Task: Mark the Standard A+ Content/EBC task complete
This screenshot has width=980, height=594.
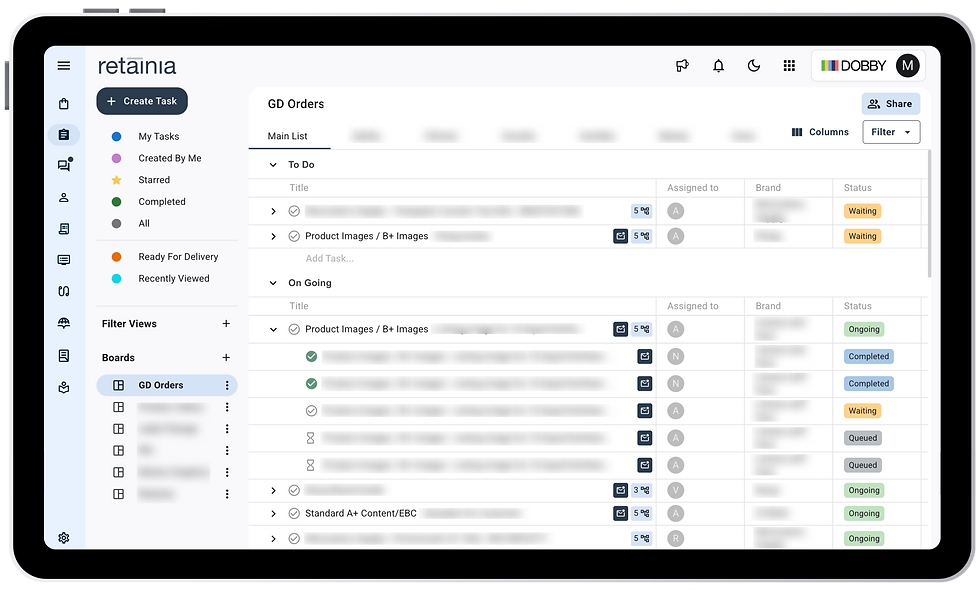Action: pos(294,512)
